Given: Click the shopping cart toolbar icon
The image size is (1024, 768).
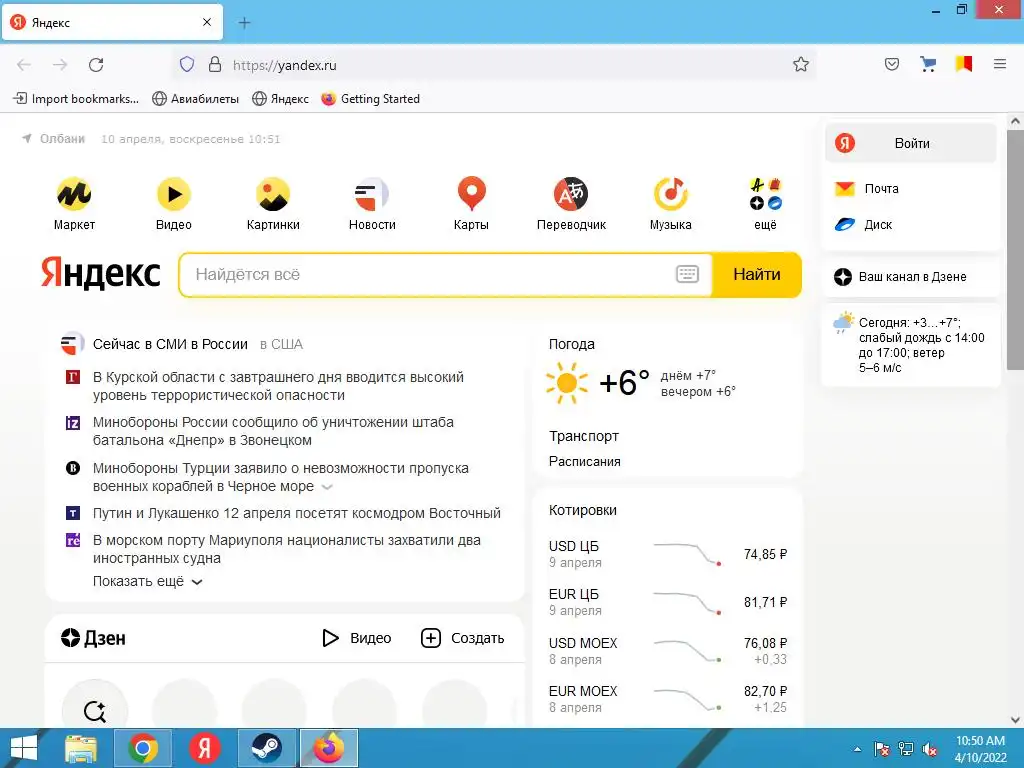Looking at the screenshot, I should point(927,64).
